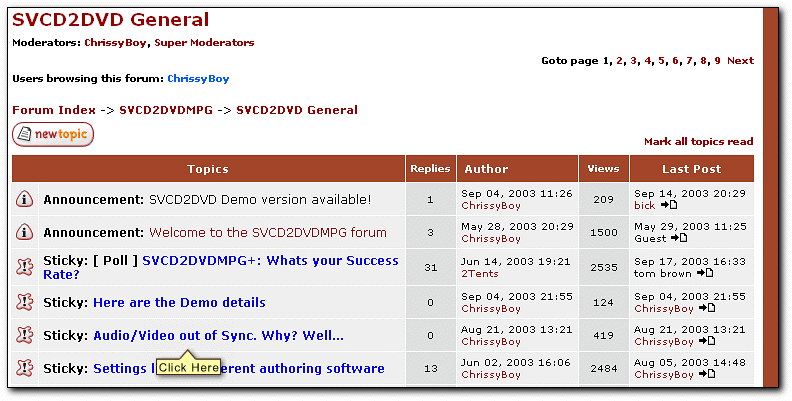
Task: Open latest post icon for Aug 05 14:48 last post
Action: pos(707,374)
